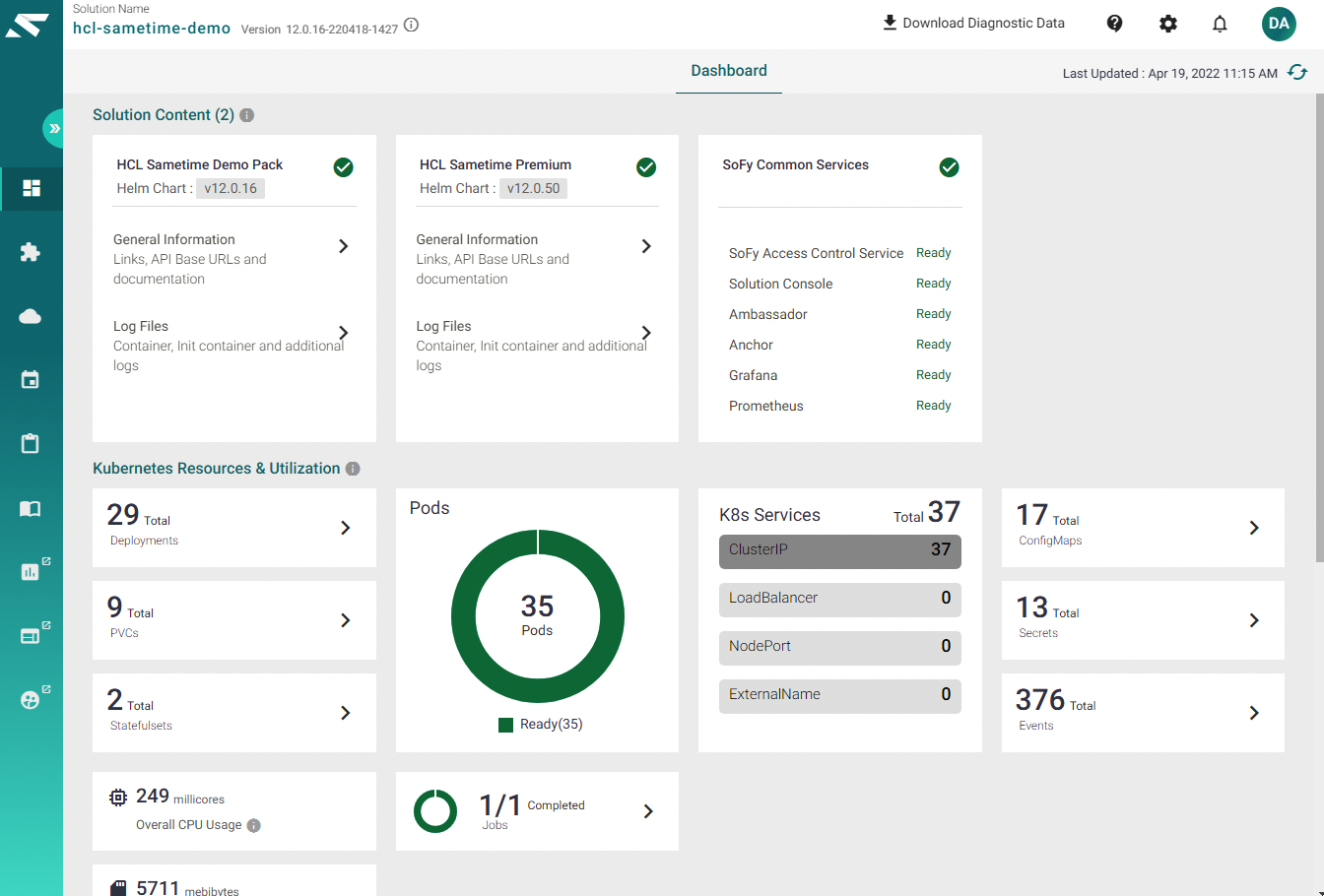This screenshot has height=896, width=1324.
Task: Open the notifications bell icon
Action: [1220, 24]
